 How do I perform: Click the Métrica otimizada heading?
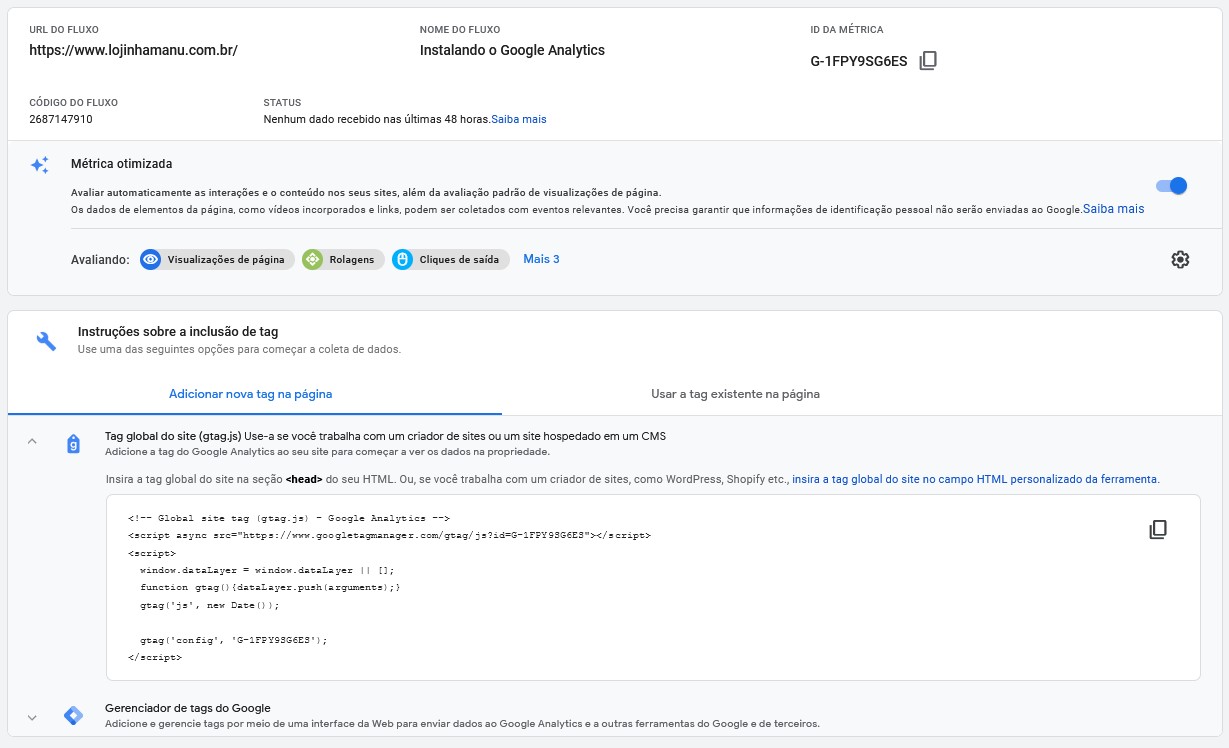click(122, 163)
